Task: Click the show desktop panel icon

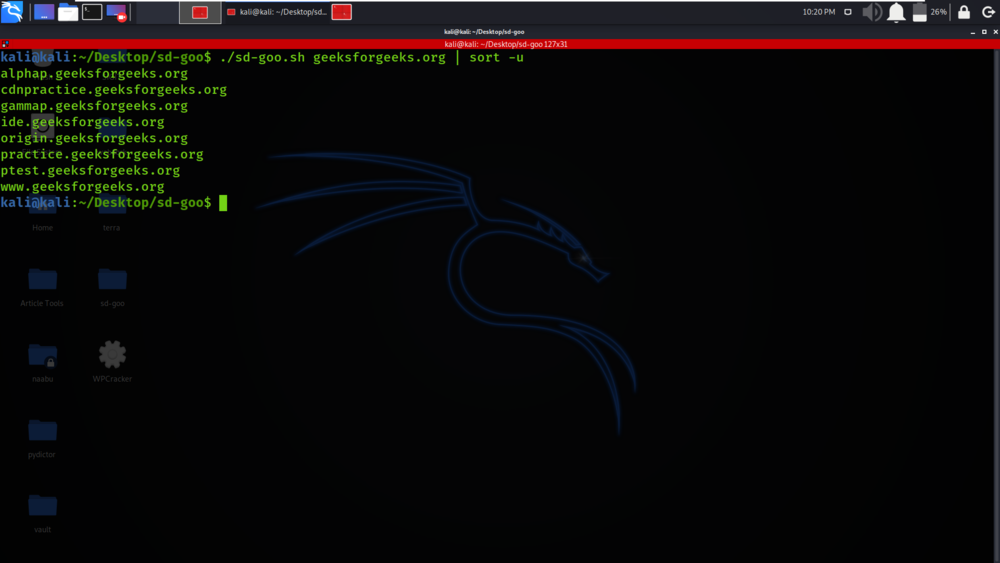Action: pos(44,11)
